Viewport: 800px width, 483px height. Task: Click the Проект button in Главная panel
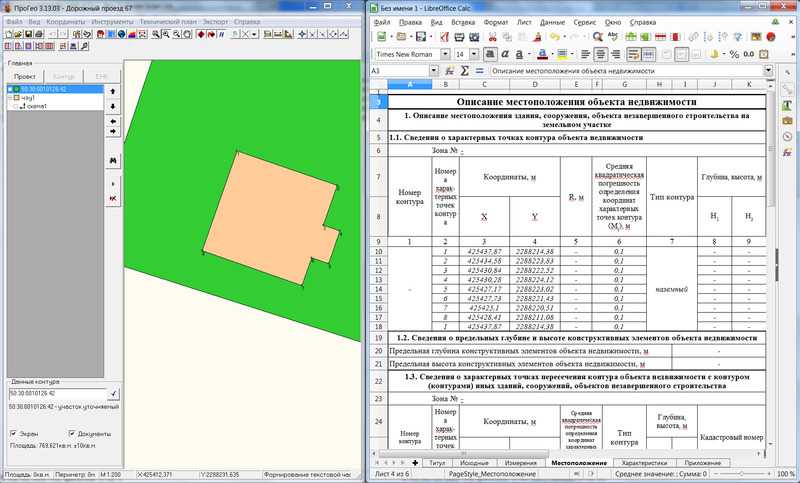27,76
